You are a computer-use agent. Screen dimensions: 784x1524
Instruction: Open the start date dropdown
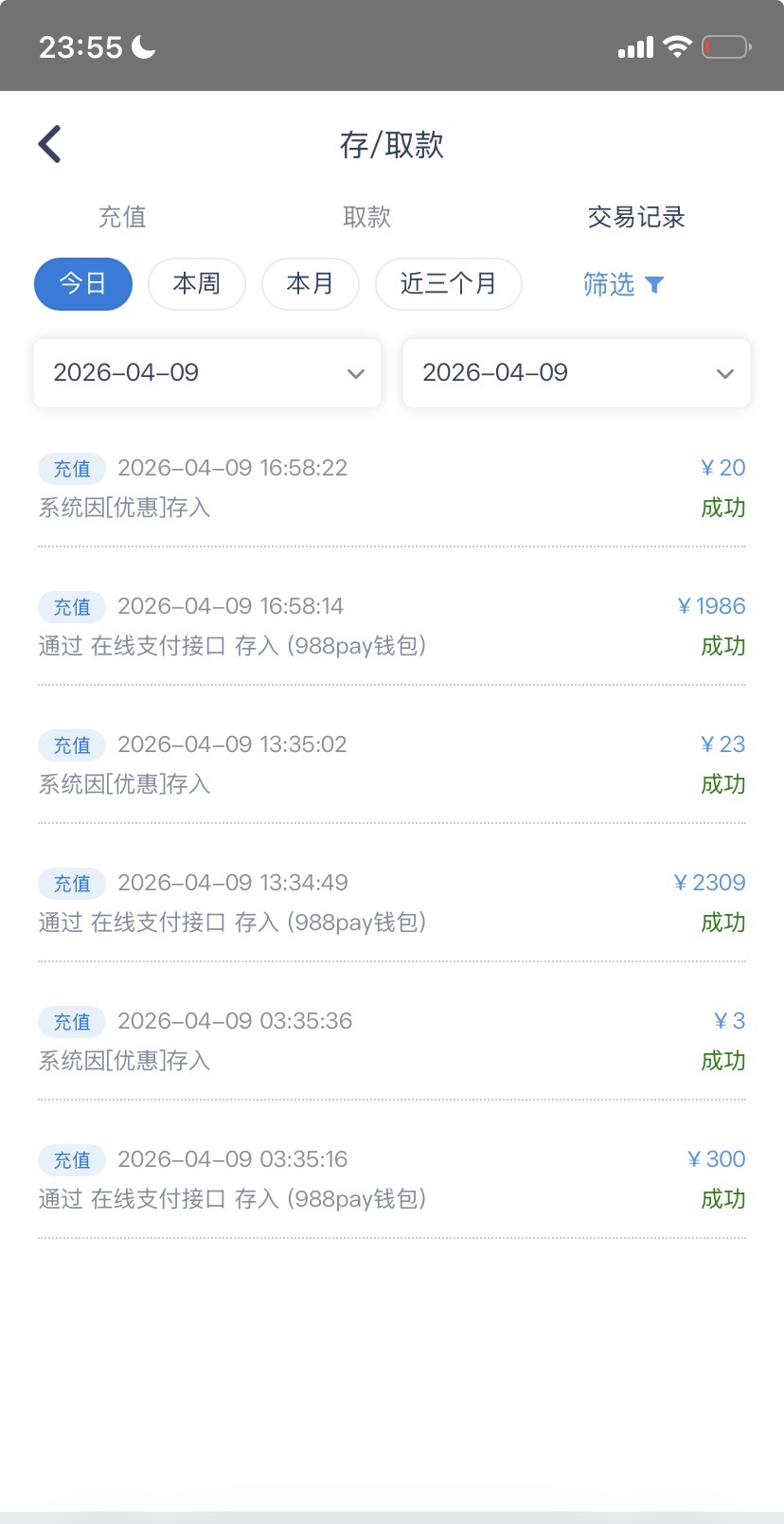pos(207,373)
